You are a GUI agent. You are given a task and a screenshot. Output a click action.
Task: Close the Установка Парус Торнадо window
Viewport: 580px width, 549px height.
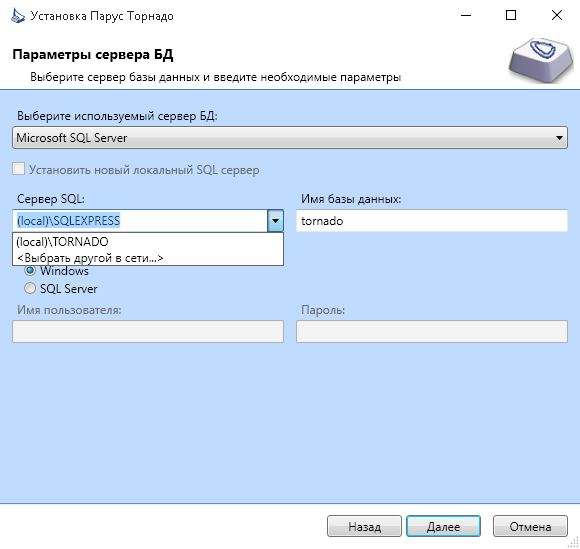(556, 16)
